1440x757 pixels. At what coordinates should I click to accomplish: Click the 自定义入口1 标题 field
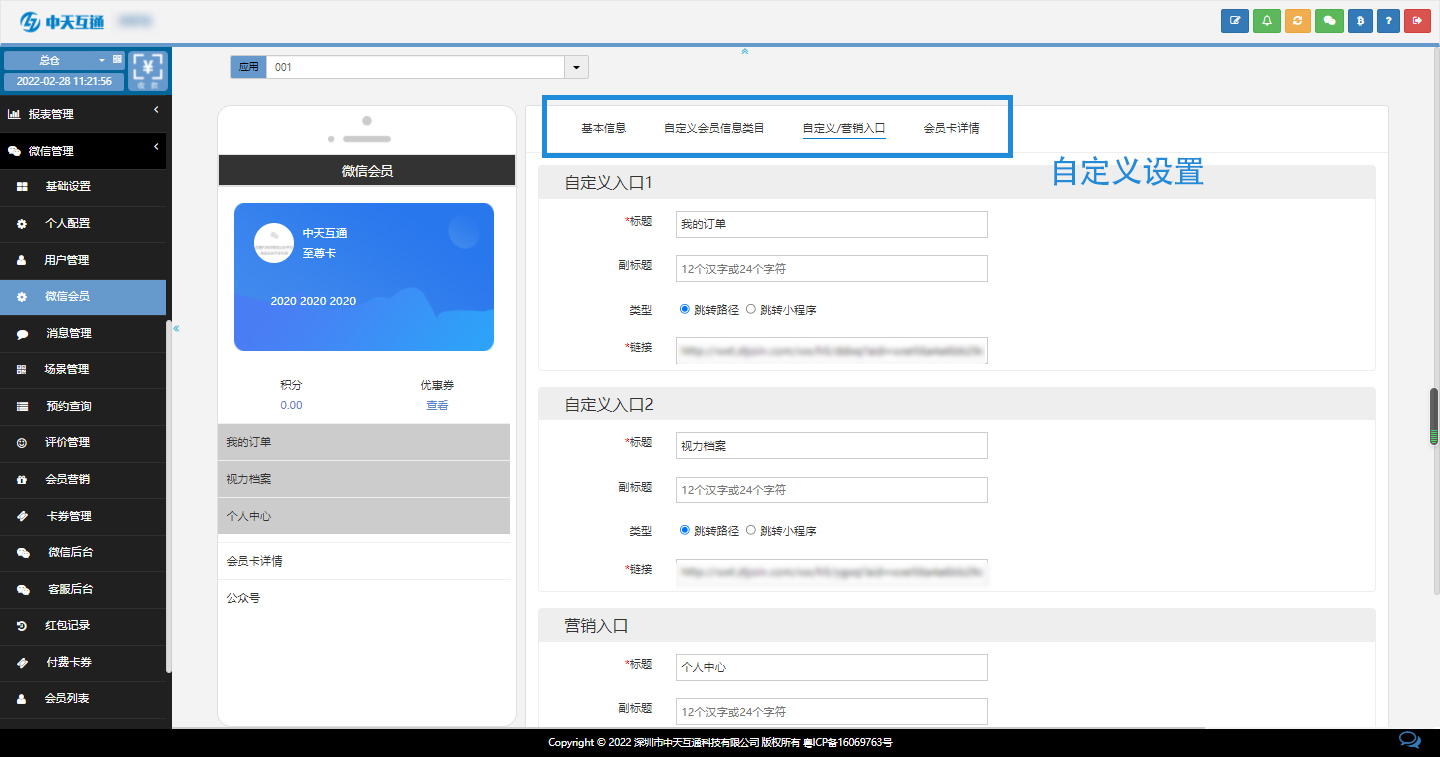click(832, 224)
